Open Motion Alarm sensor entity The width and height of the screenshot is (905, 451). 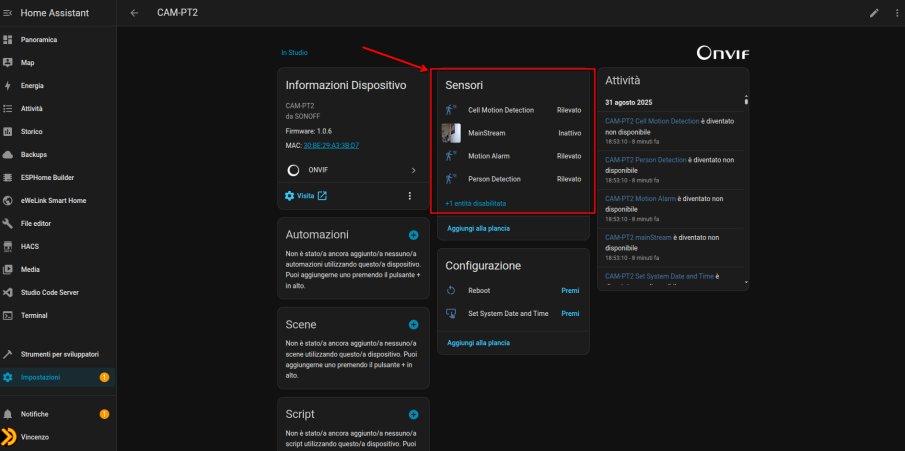513,156
